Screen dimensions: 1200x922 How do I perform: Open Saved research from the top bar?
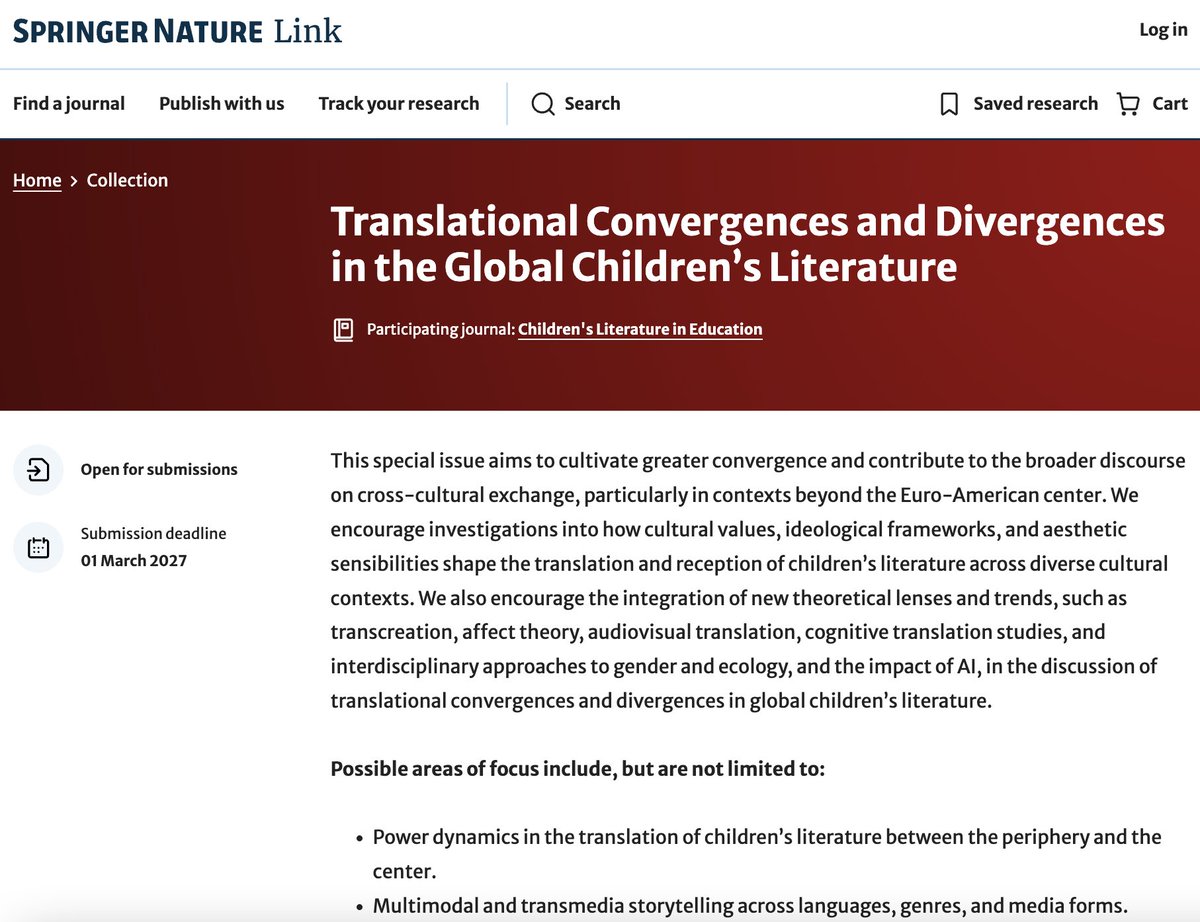1035,103
